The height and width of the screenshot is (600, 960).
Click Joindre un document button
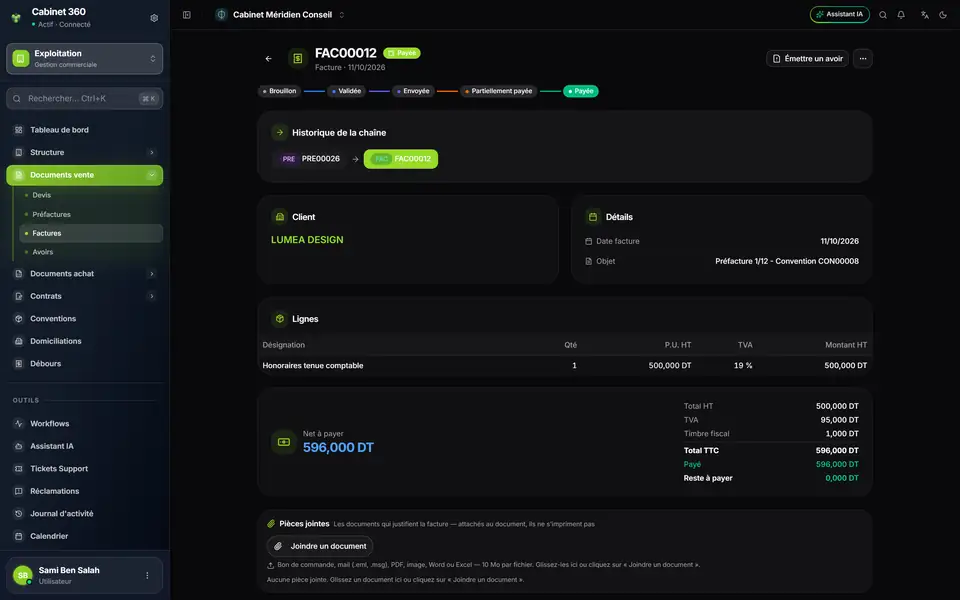(x=320, y=546)
